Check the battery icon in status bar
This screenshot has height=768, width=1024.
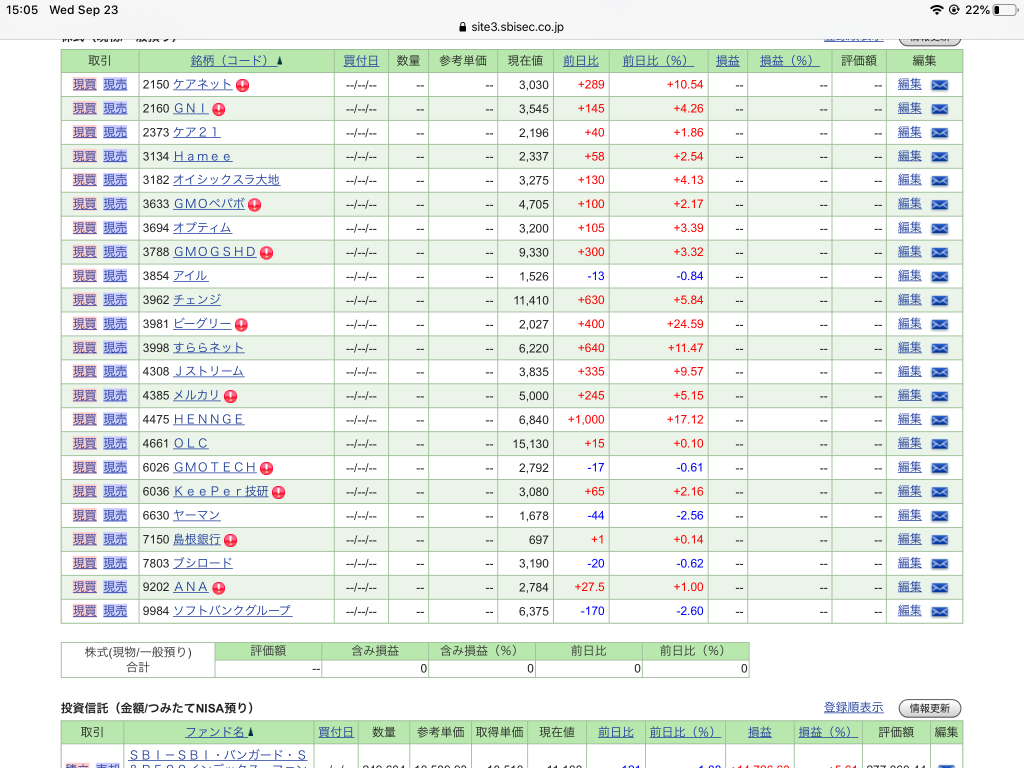point(1005,10)
